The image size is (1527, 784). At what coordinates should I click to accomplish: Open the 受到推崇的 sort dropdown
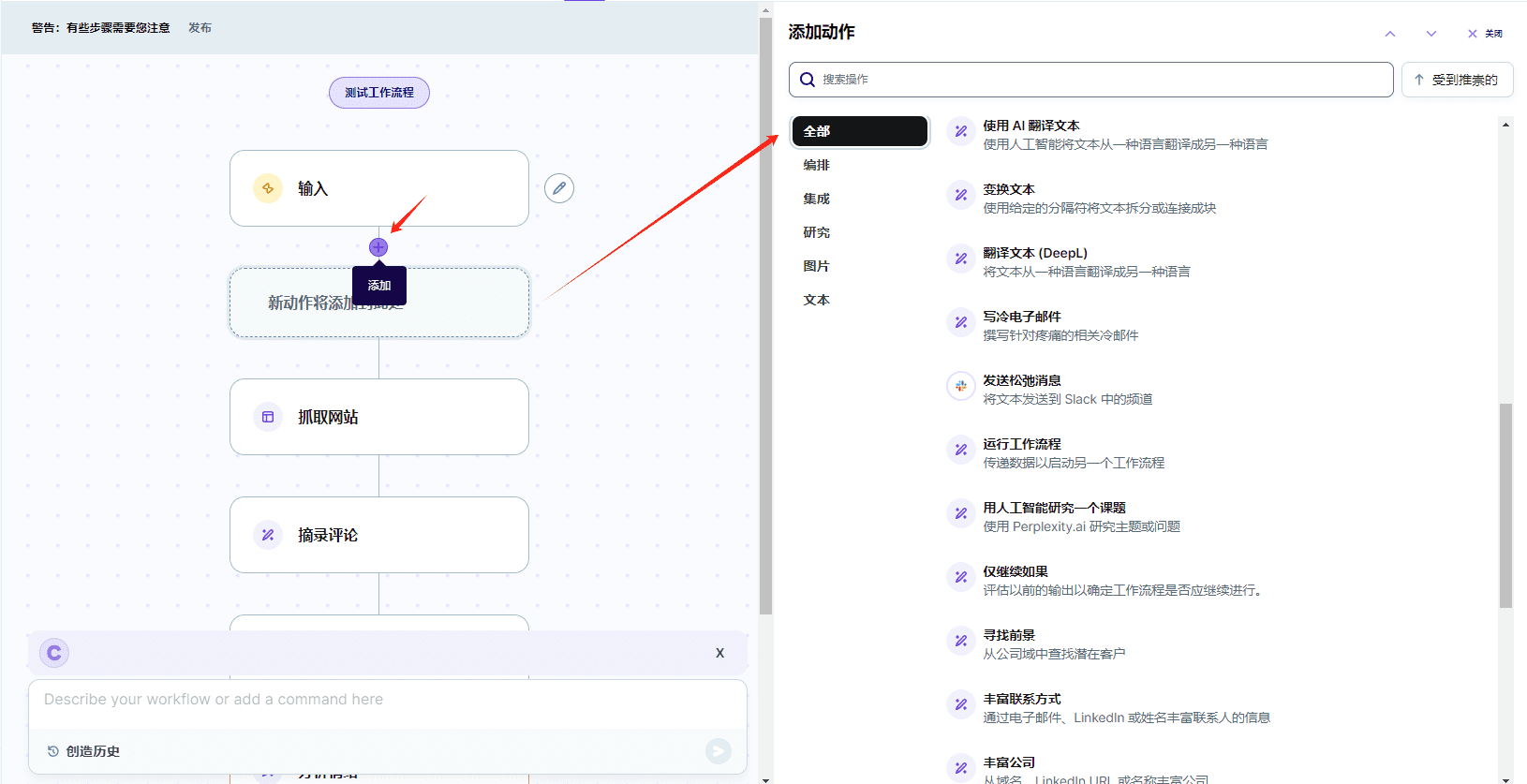(1457, 80)
